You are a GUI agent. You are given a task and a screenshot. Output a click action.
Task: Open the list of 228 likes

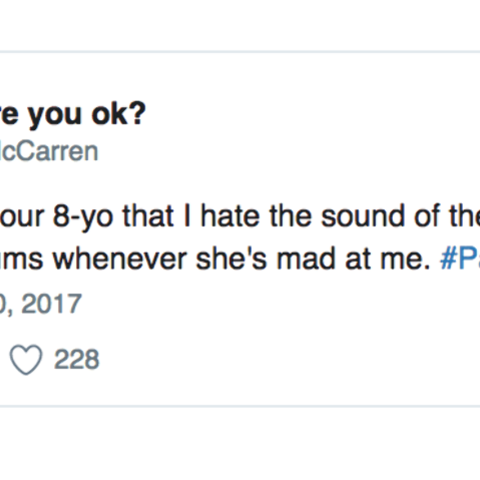[77, 360]
